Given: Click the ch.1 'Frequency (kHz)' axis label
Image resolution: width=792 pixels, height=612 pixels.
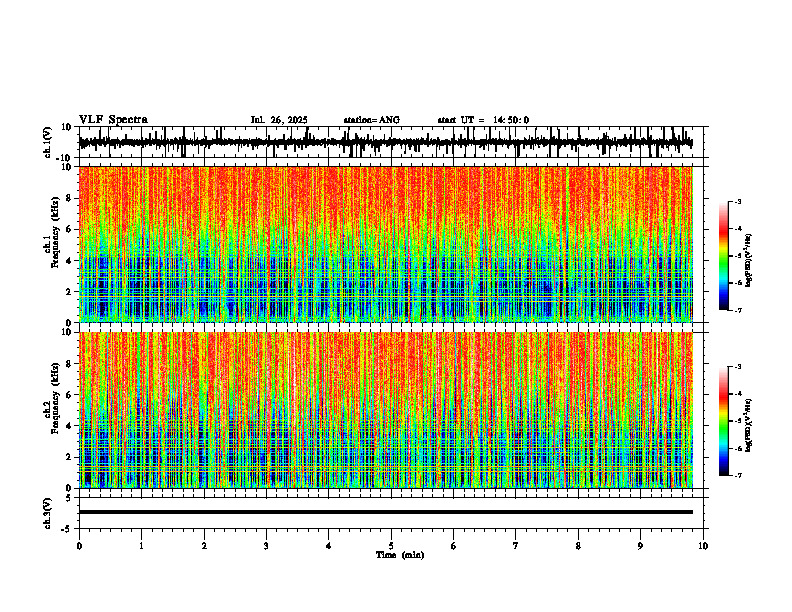Looking at the screenshot, I should click(55, 233).
